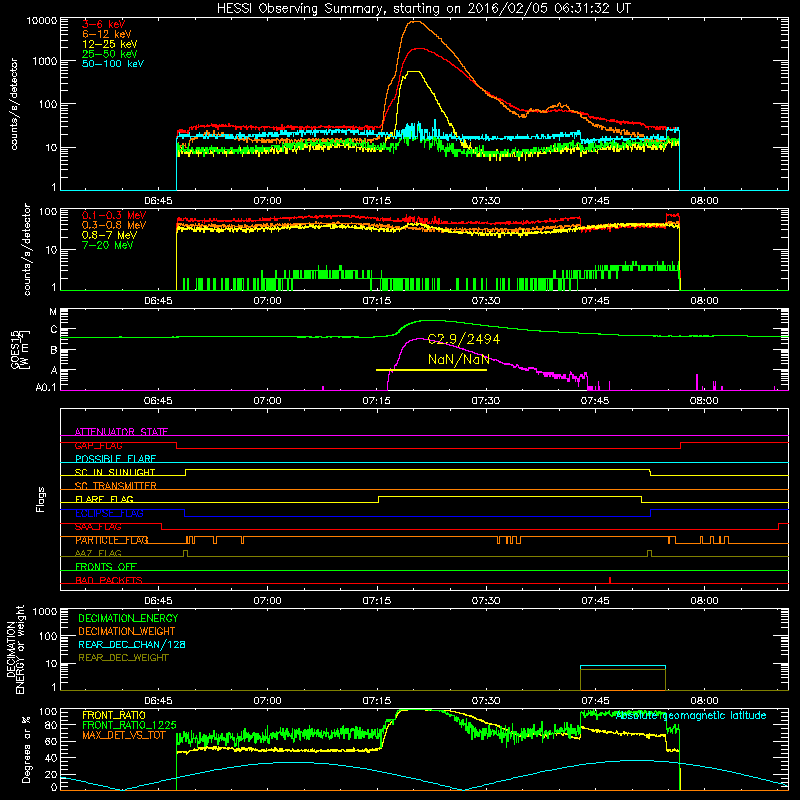Image resolution: width=800 pixels, height=800 pixels.
Task: Click the PARTICLE_FLAG label
Action: coord(112,540)
